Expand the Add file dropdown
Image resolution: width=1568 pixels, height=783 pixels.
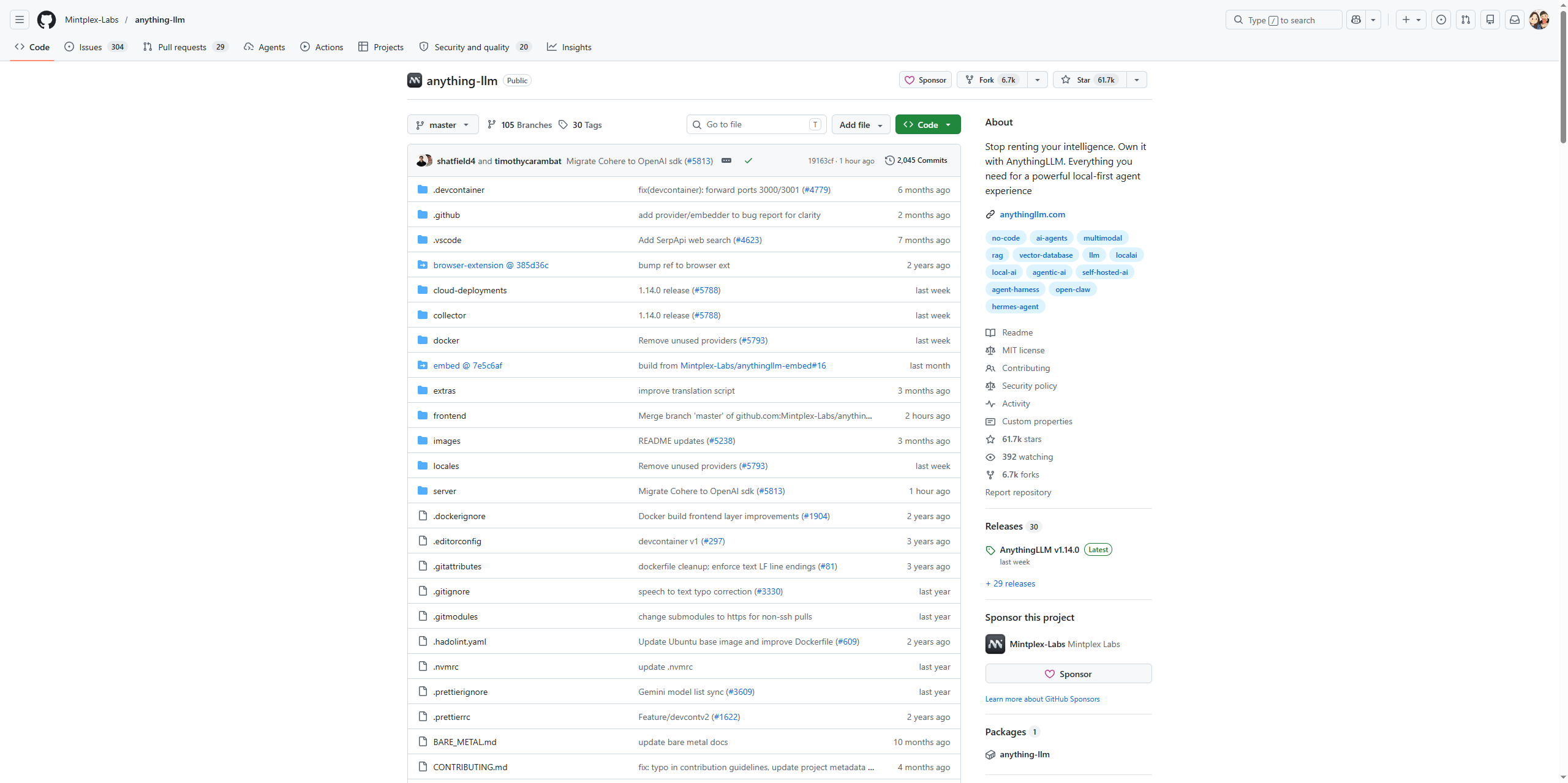[861, 124]
